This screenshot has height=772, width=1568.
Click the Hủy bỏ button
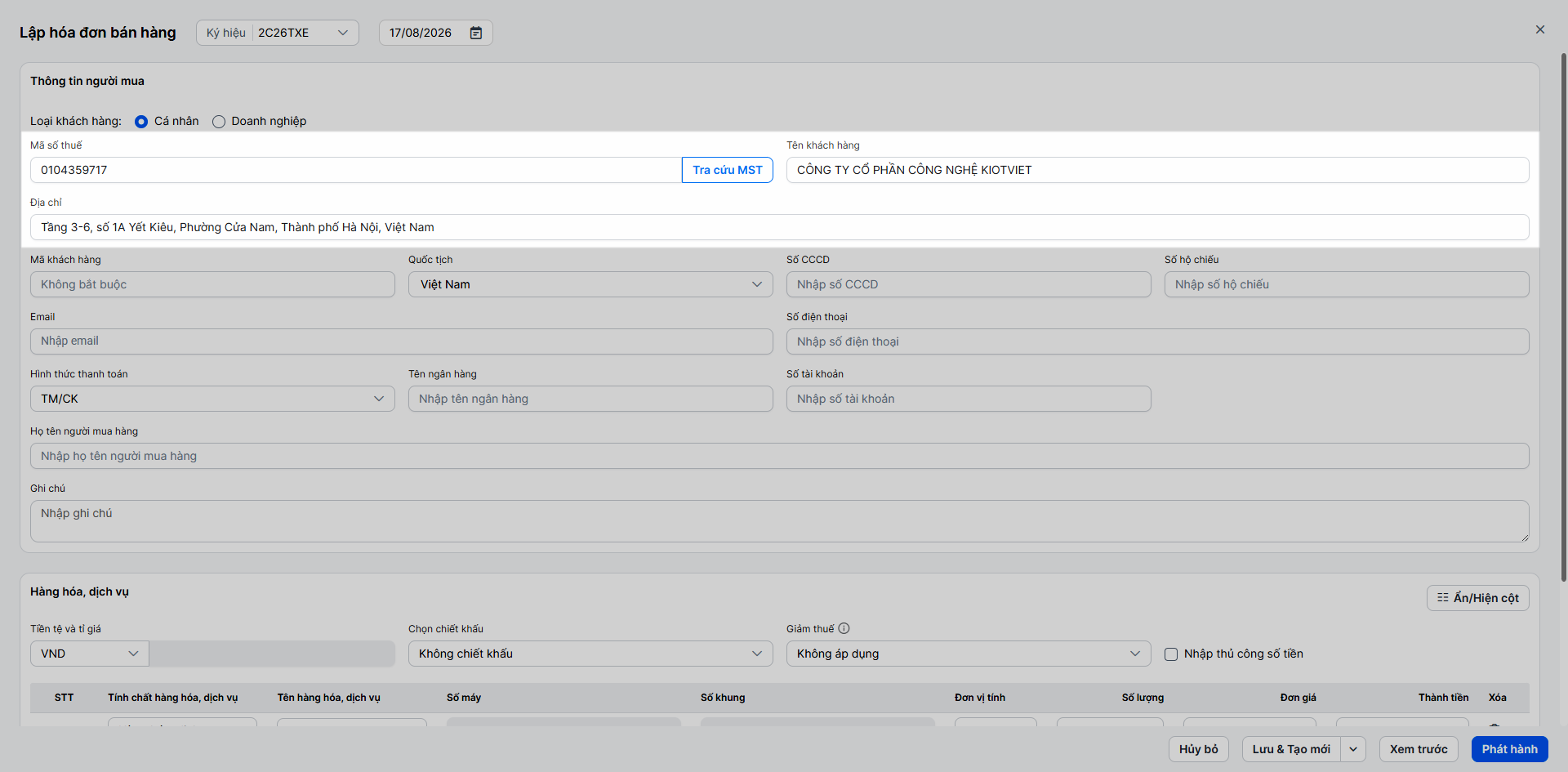(1199, 749)
